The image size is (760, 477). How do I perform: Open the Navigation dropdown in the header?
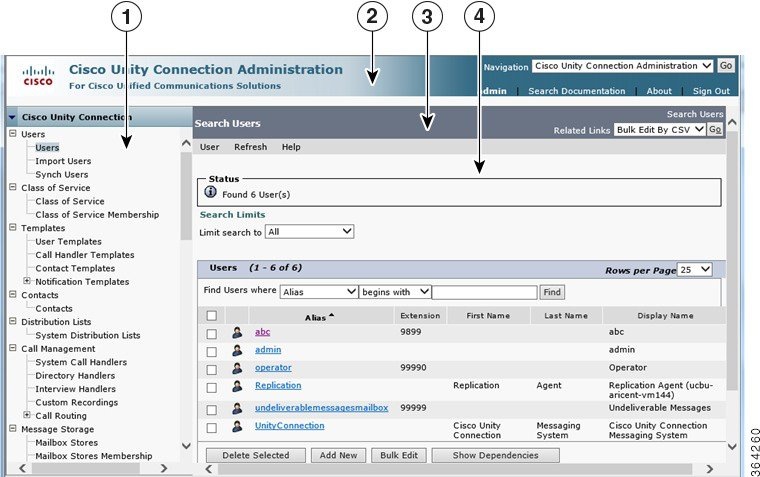tap(623, 66)
